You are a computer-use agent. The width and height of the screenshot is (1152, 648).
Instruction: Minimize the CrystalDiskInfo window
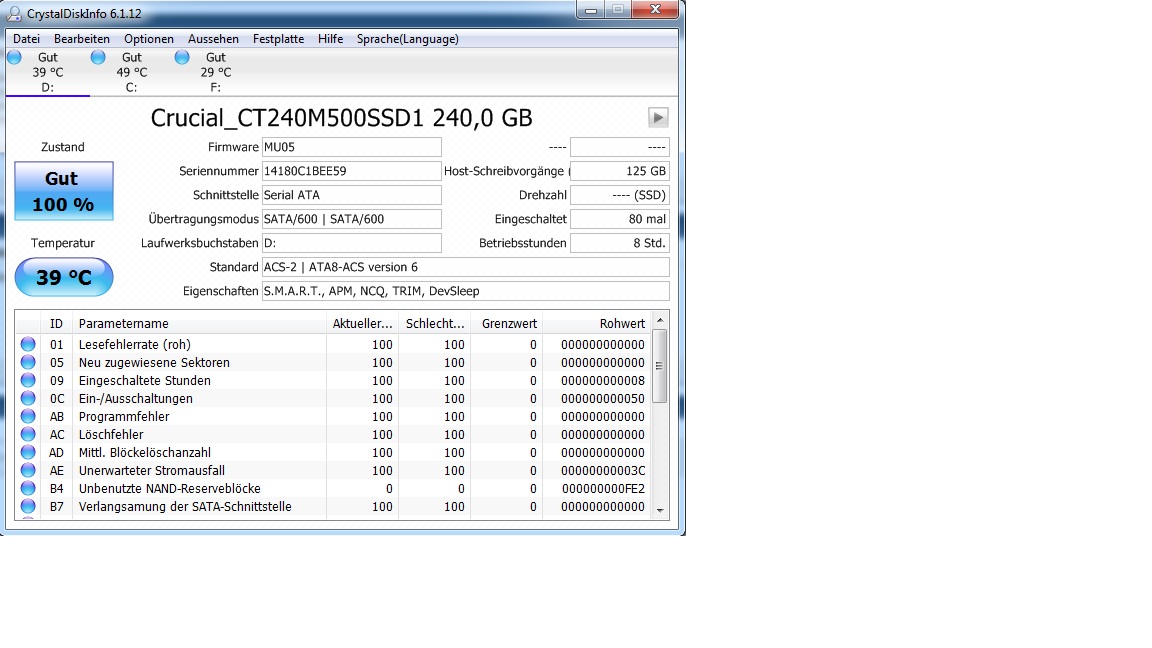point(590,10)
